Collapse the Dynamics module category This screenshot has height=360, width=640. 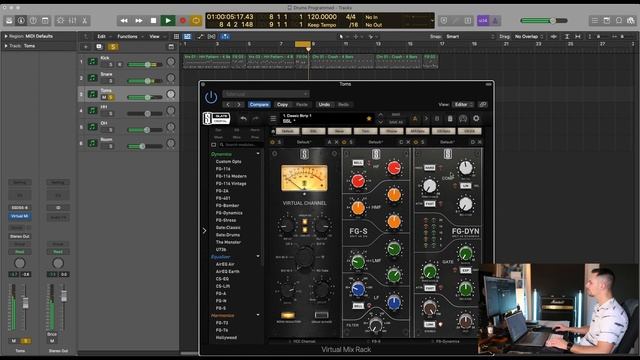(258, 154)
